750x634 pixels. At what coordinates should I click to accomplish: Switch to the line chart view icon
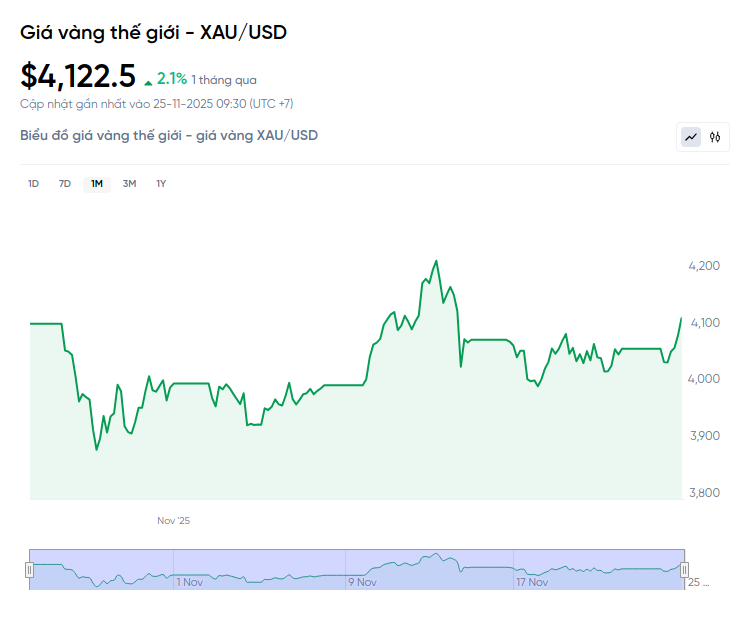pos(691,137)
